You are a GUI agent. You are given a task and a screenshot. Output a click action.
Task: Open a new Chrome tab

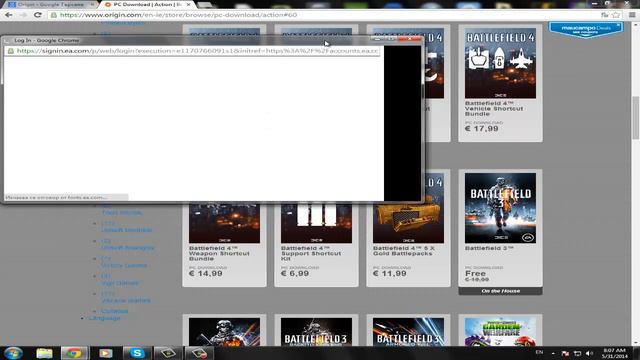click(205, 5)
